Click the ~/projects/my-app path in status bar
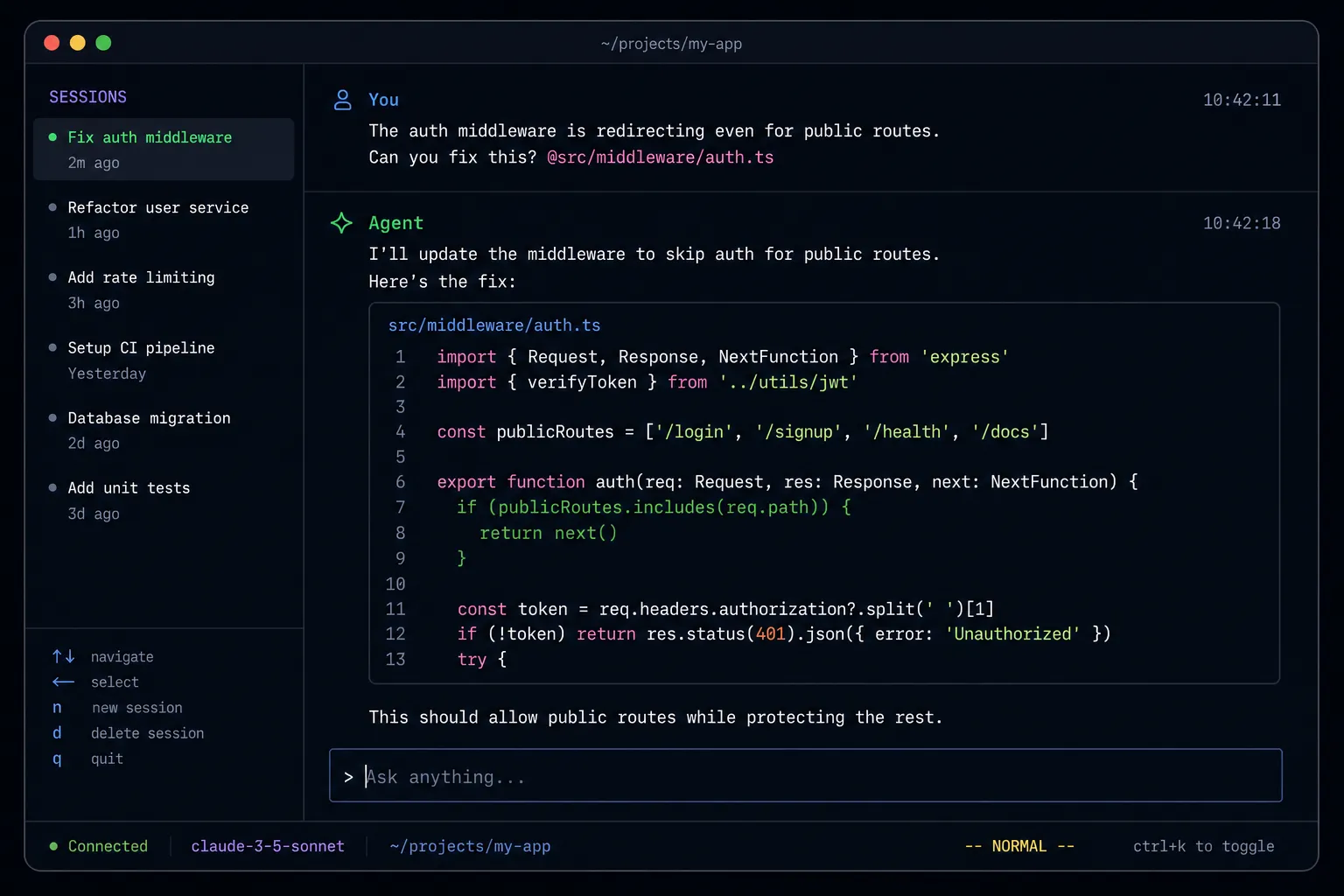The height and width of the screenshot is (896, 1344). click(x=470, y=846)
